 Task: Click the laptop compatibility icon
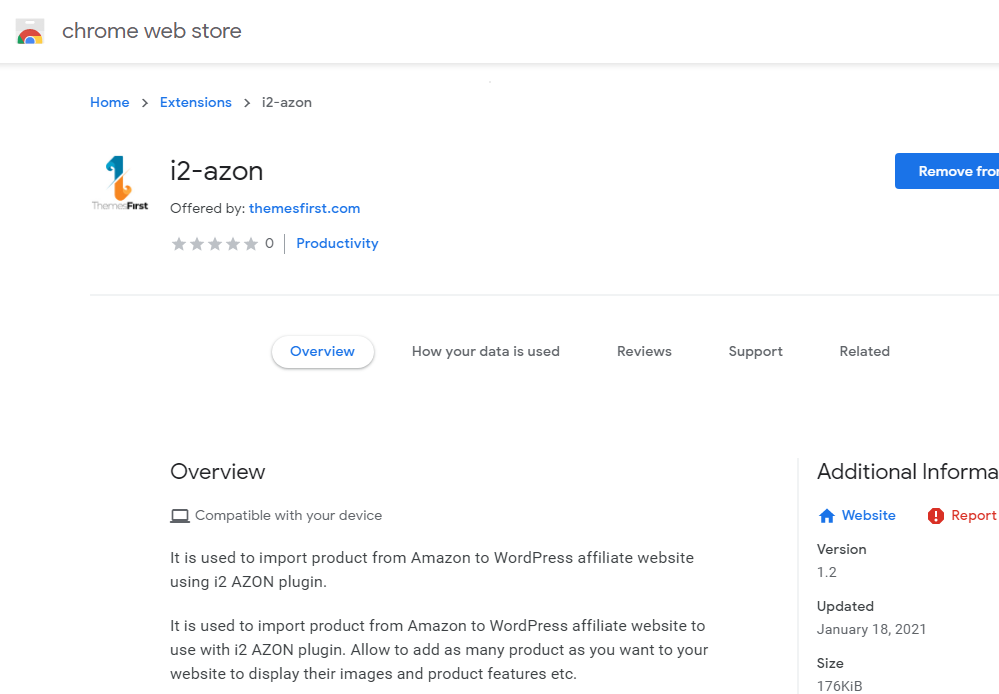pos(180,516)
